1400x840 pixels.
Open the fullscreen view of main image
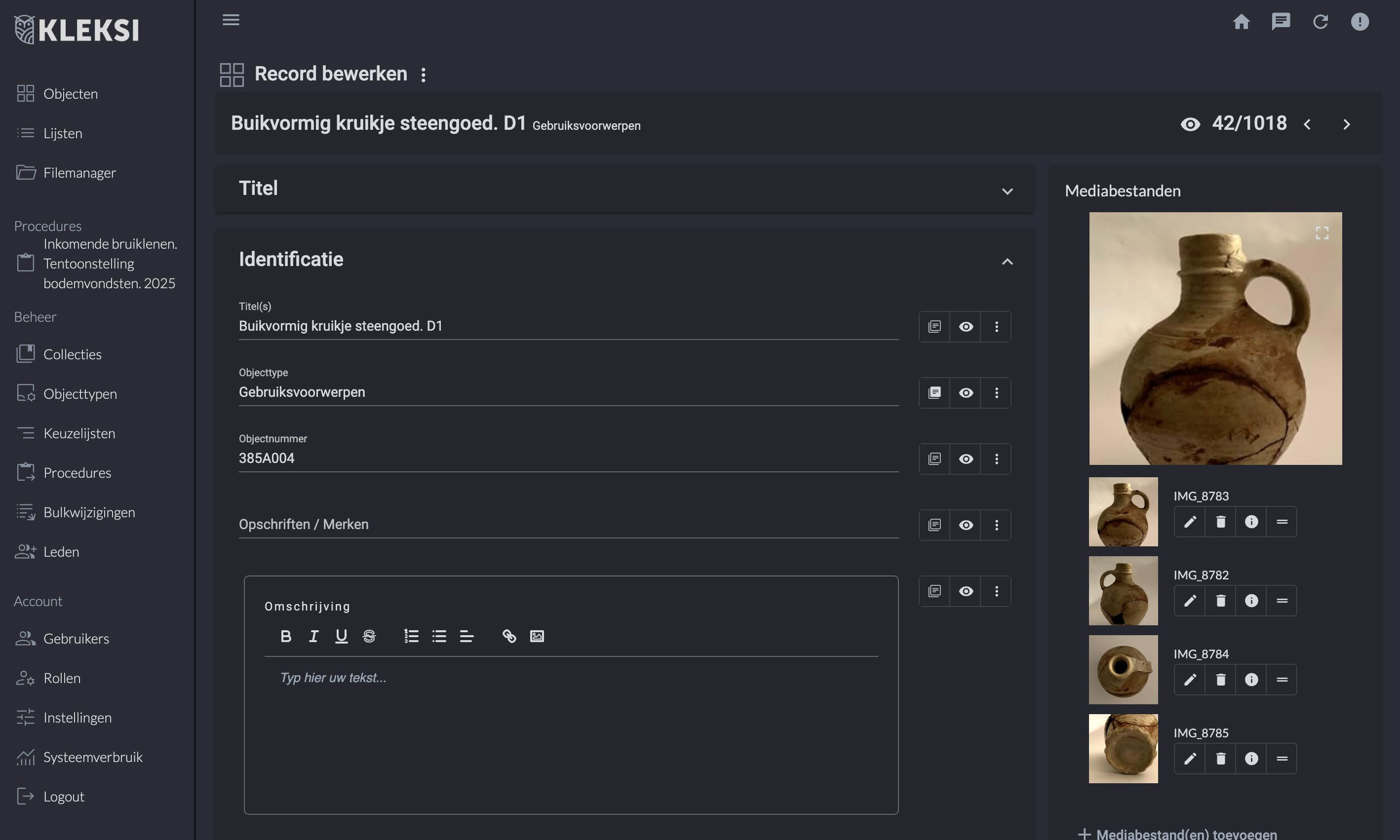1322,233
